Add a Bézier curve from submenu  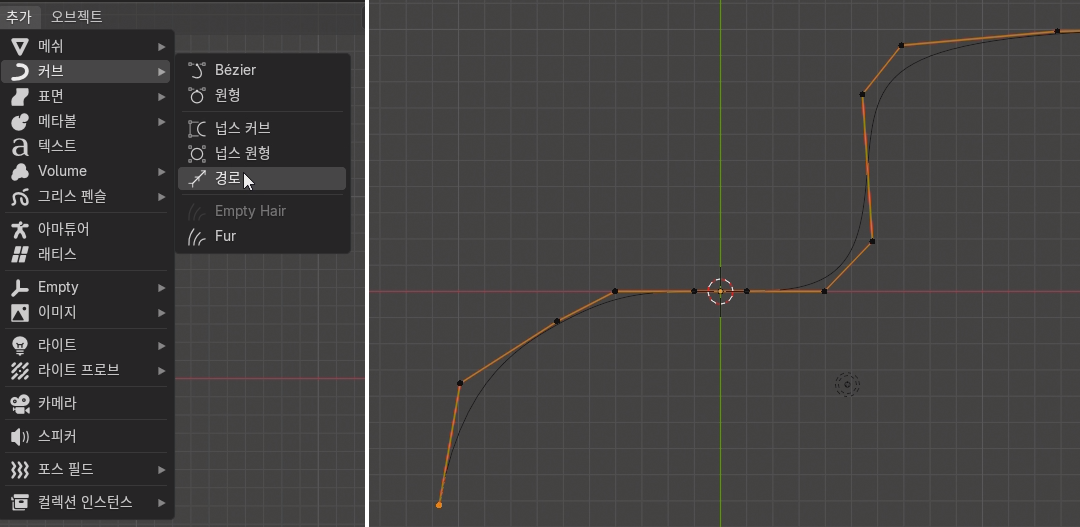point(262,70)
